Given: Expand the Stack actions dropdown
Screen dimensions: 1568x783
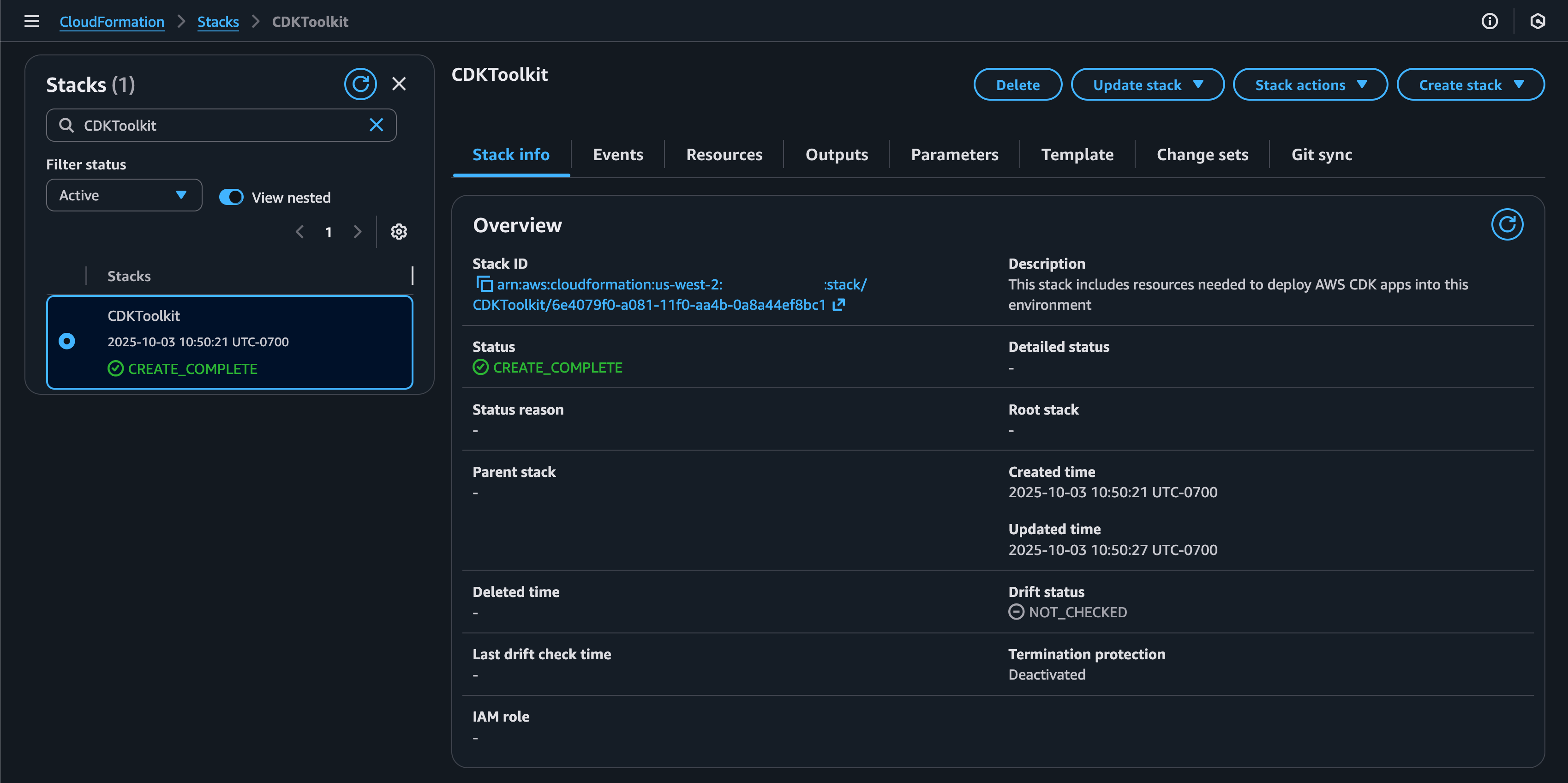Looking at the screenshot, I should click(1310, 84).
